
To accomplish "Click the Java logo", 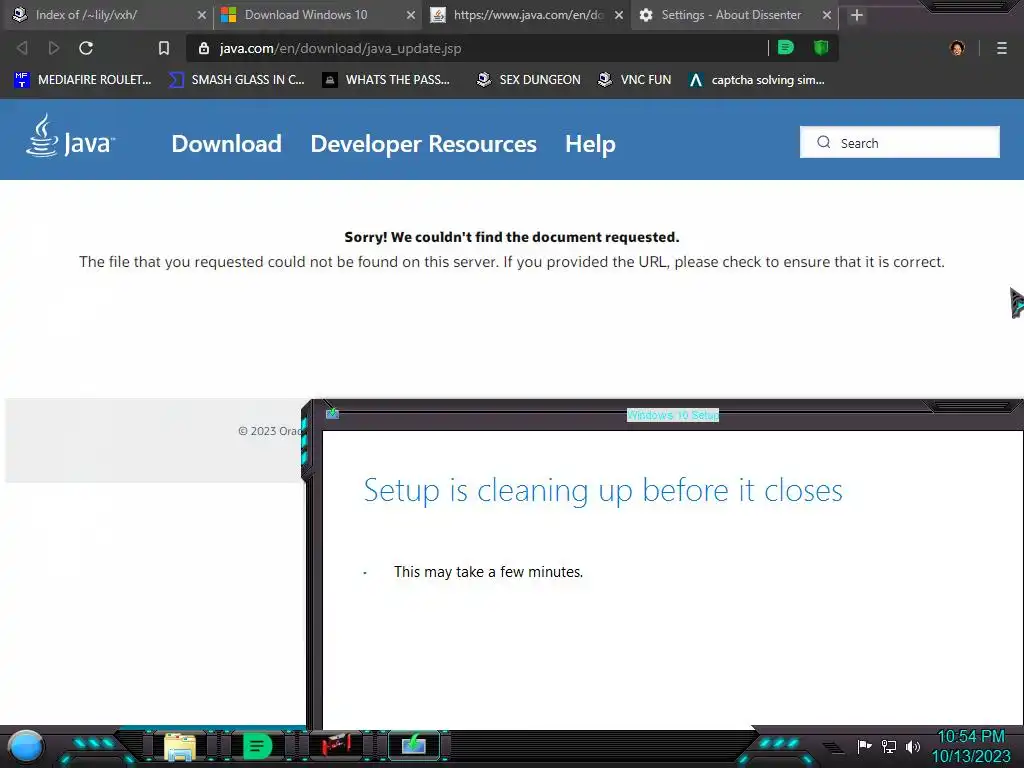I will pyautogui.click(x=71, y=136).
